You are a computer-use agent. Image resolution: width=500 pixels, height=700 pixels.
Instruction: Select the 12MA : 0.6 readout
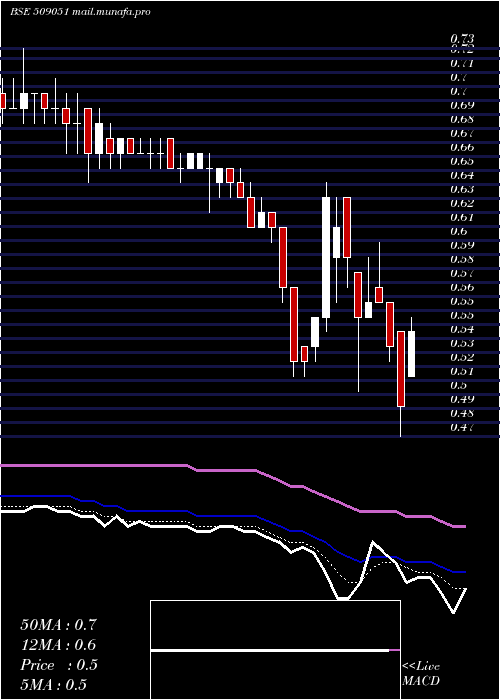58,645
